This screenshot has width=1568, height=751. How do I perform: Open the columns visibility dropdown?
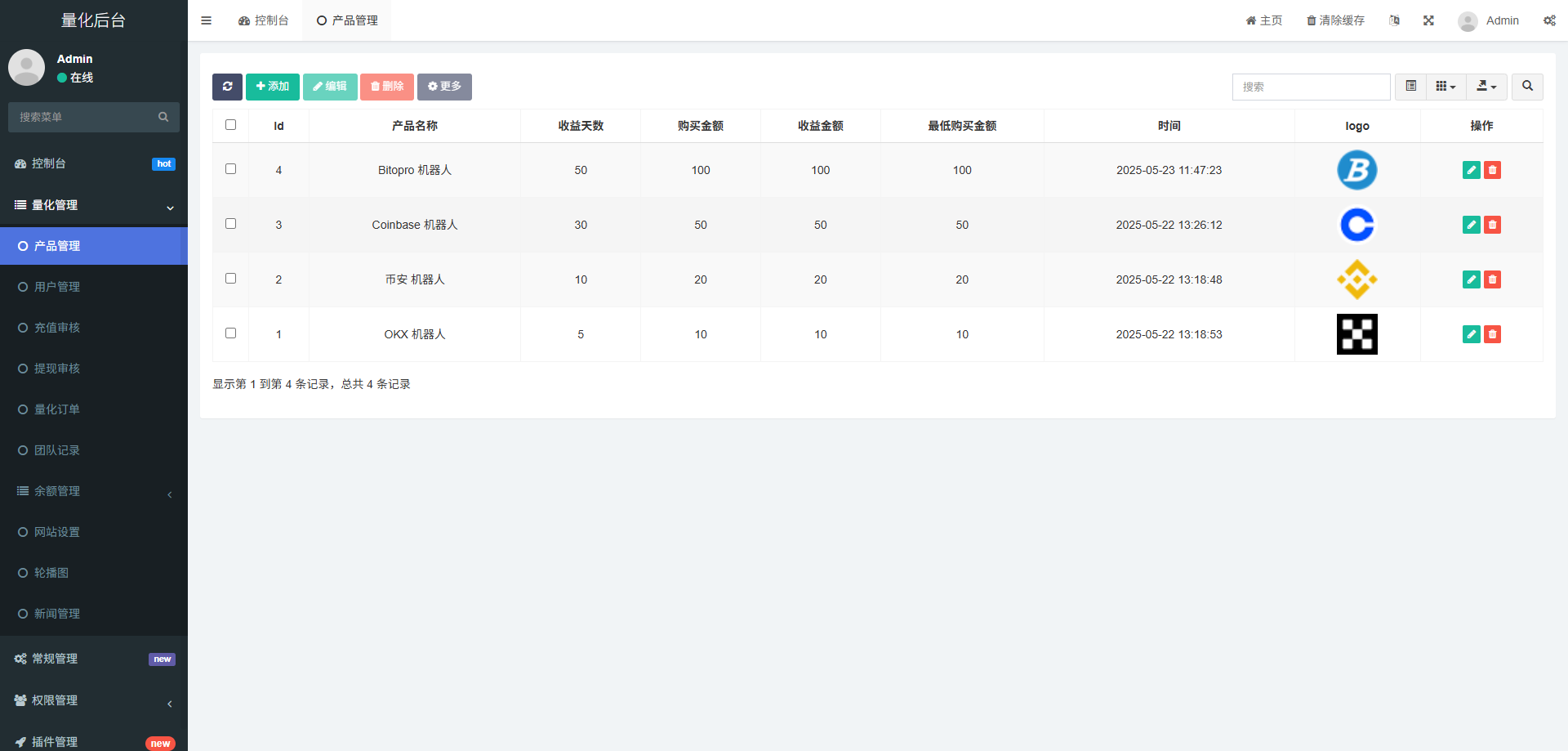pos(1445,87)
